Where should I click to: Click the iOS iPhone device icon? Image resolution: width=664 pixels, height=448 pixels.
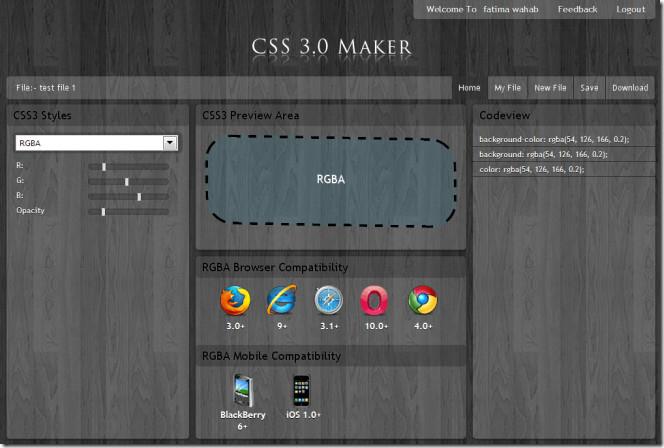click(299, 389)
